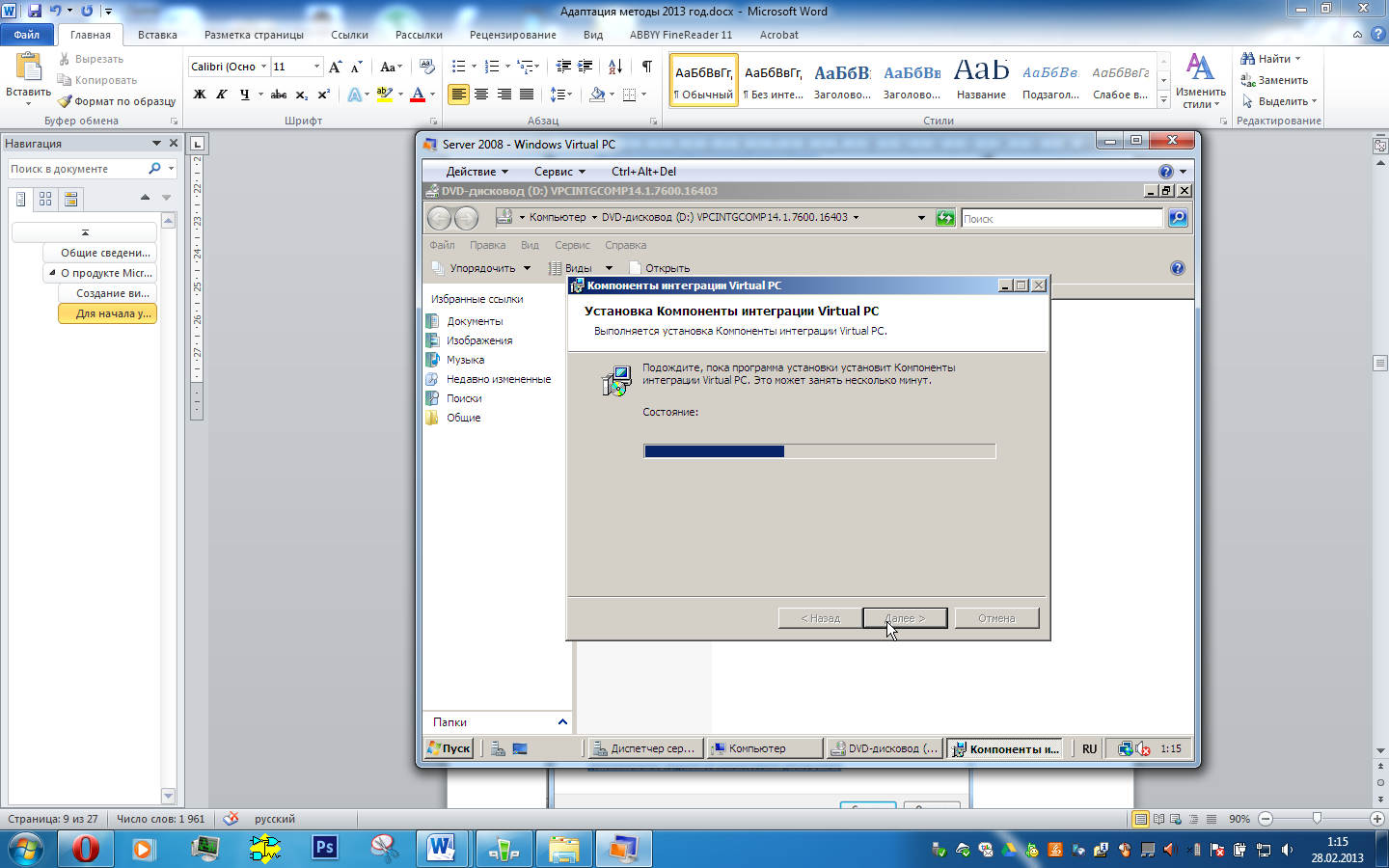1389x868 pixels.
Task: Click Заменить in the editing group
Action: pyautogui.click(x=1274, y=80)
